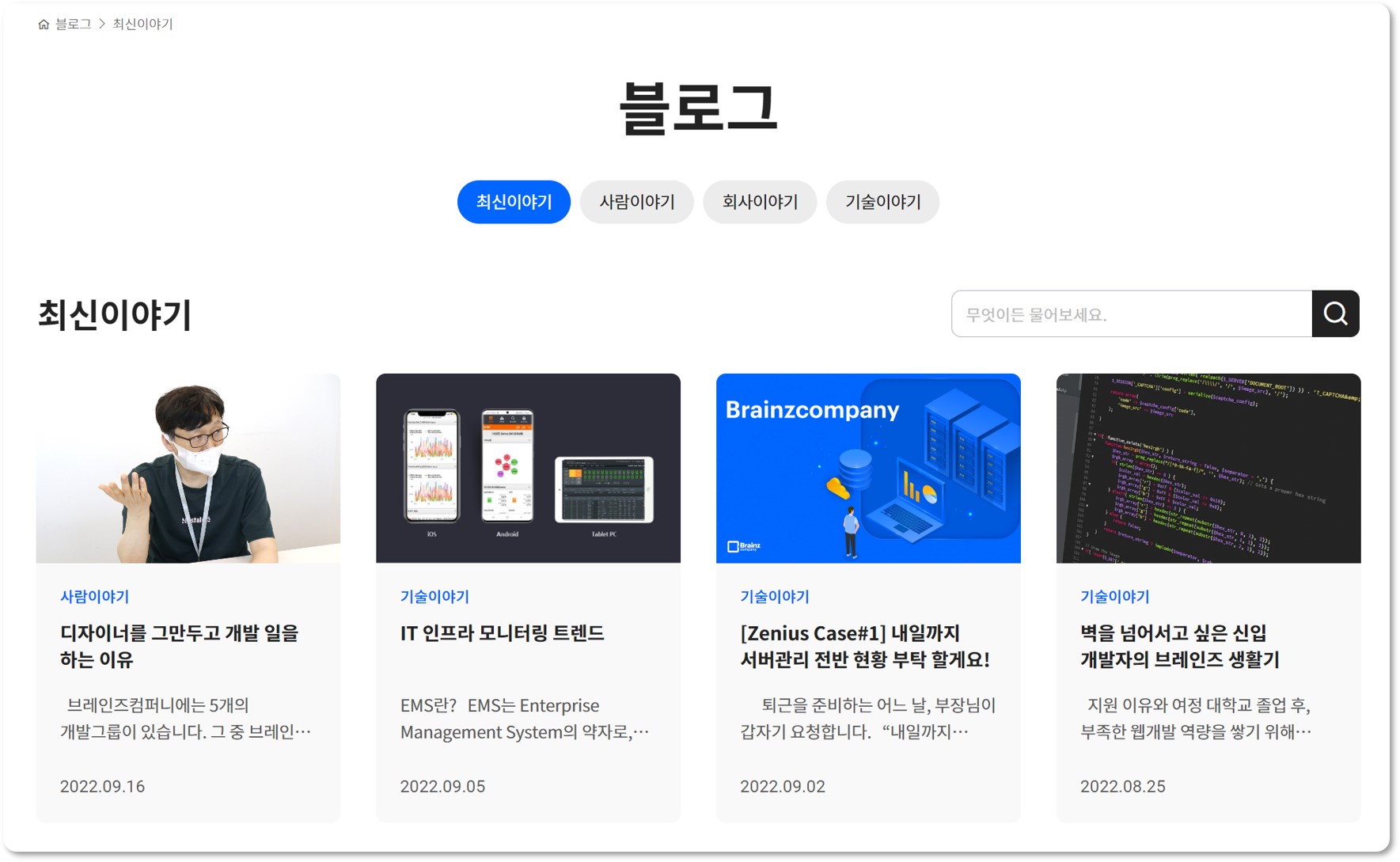Open the mobile monitoring devices thumbnail
Image resolution: width=1400 pixels, height=862 pixels.
click(x=528, y=469)
